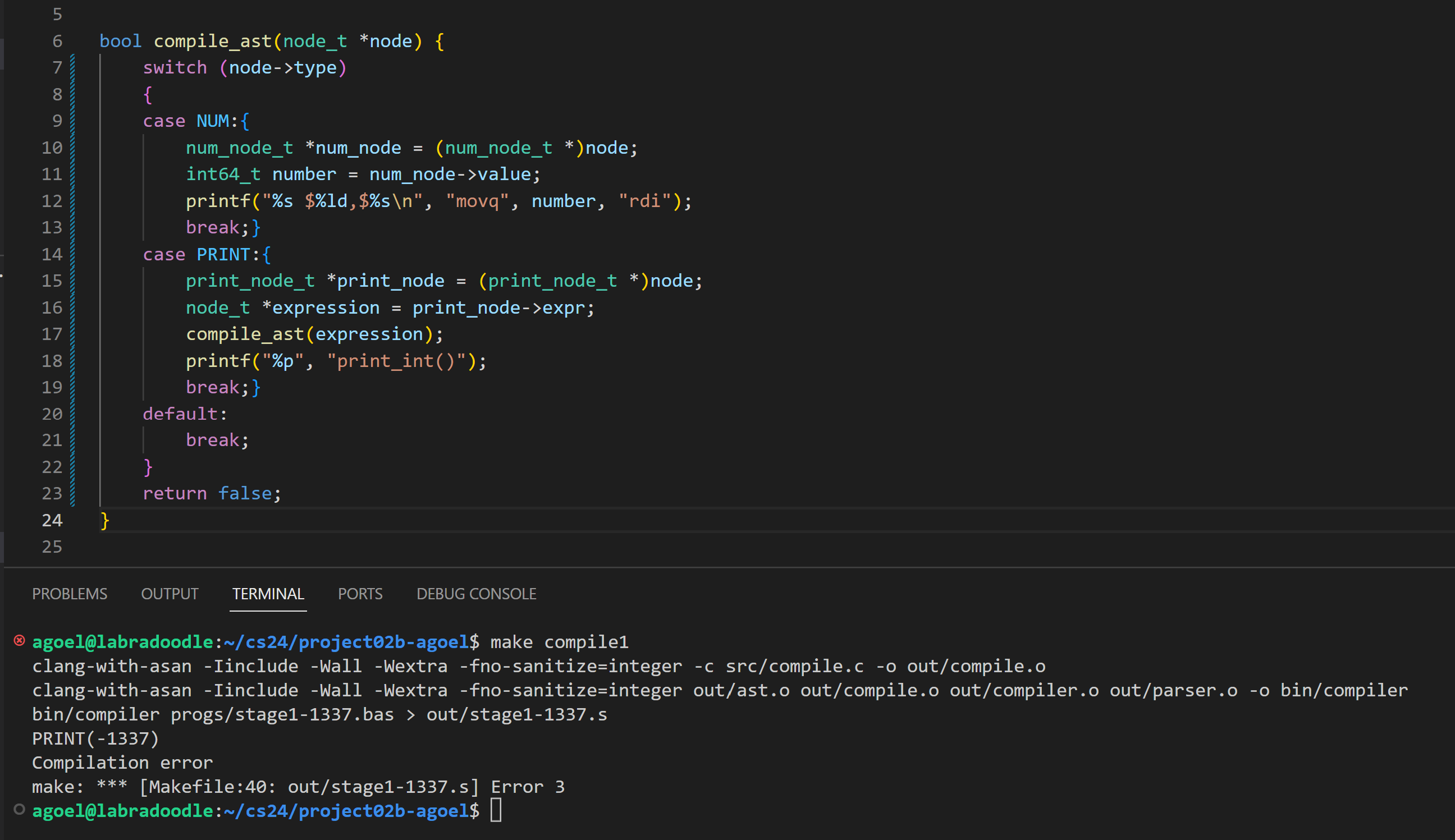Click the Makefile:40 reference in terminal output
Screen dimensions: 1455x840
click(x=208, y=787)
